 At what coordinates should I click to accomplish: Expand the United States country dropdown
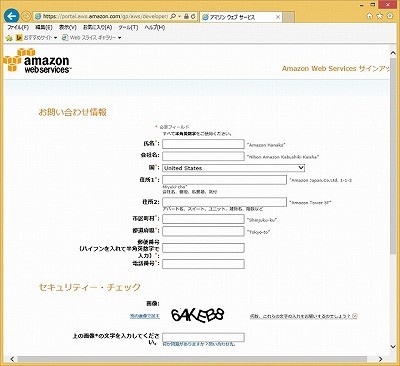[x=234, y=168]
